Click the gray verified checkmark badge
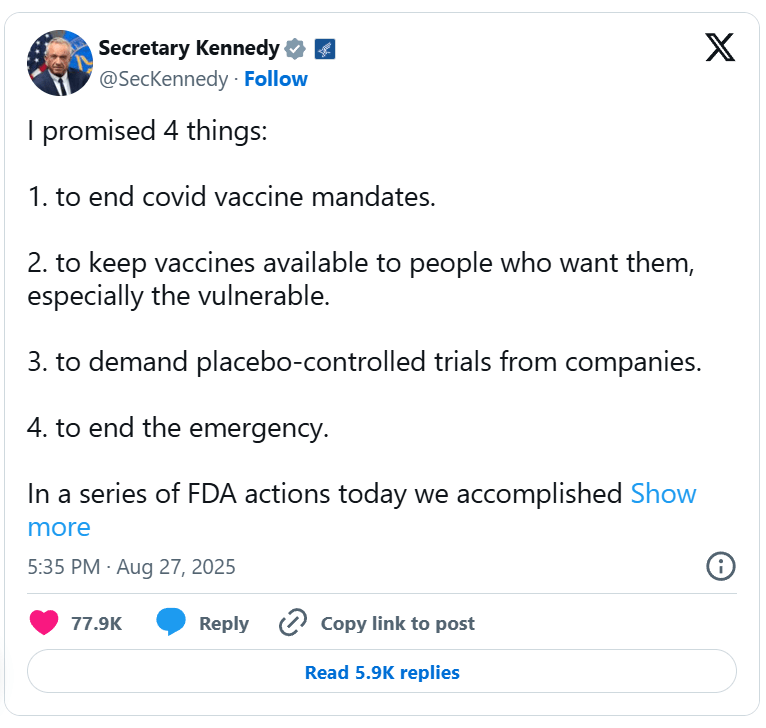766x728 pixels. [x=295, y=48]
